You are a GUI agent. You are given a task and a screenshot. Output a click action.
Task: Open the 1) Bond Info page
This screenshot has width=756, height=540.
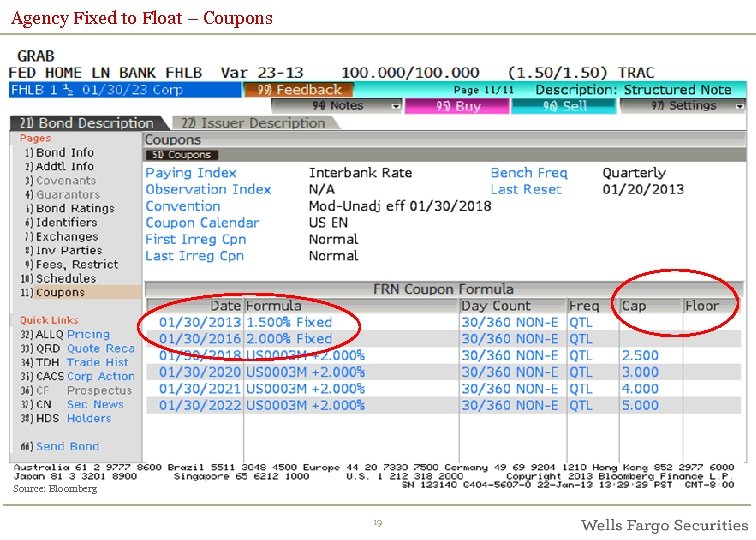coord(60,152)
